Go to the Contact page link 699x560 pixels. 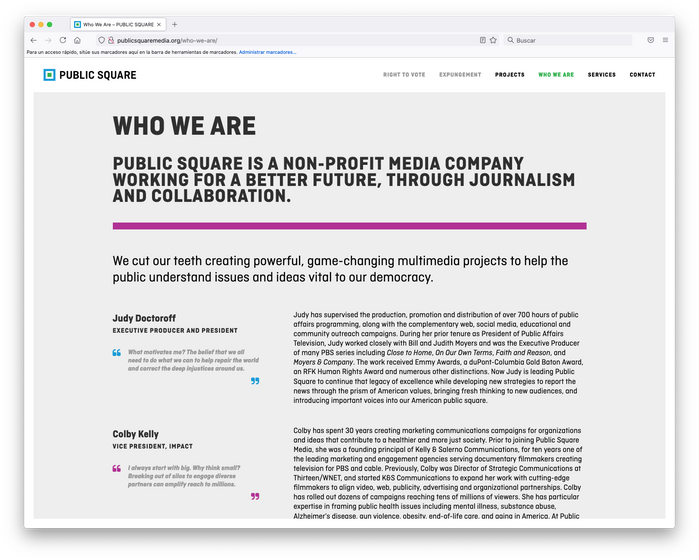[642, 75]
